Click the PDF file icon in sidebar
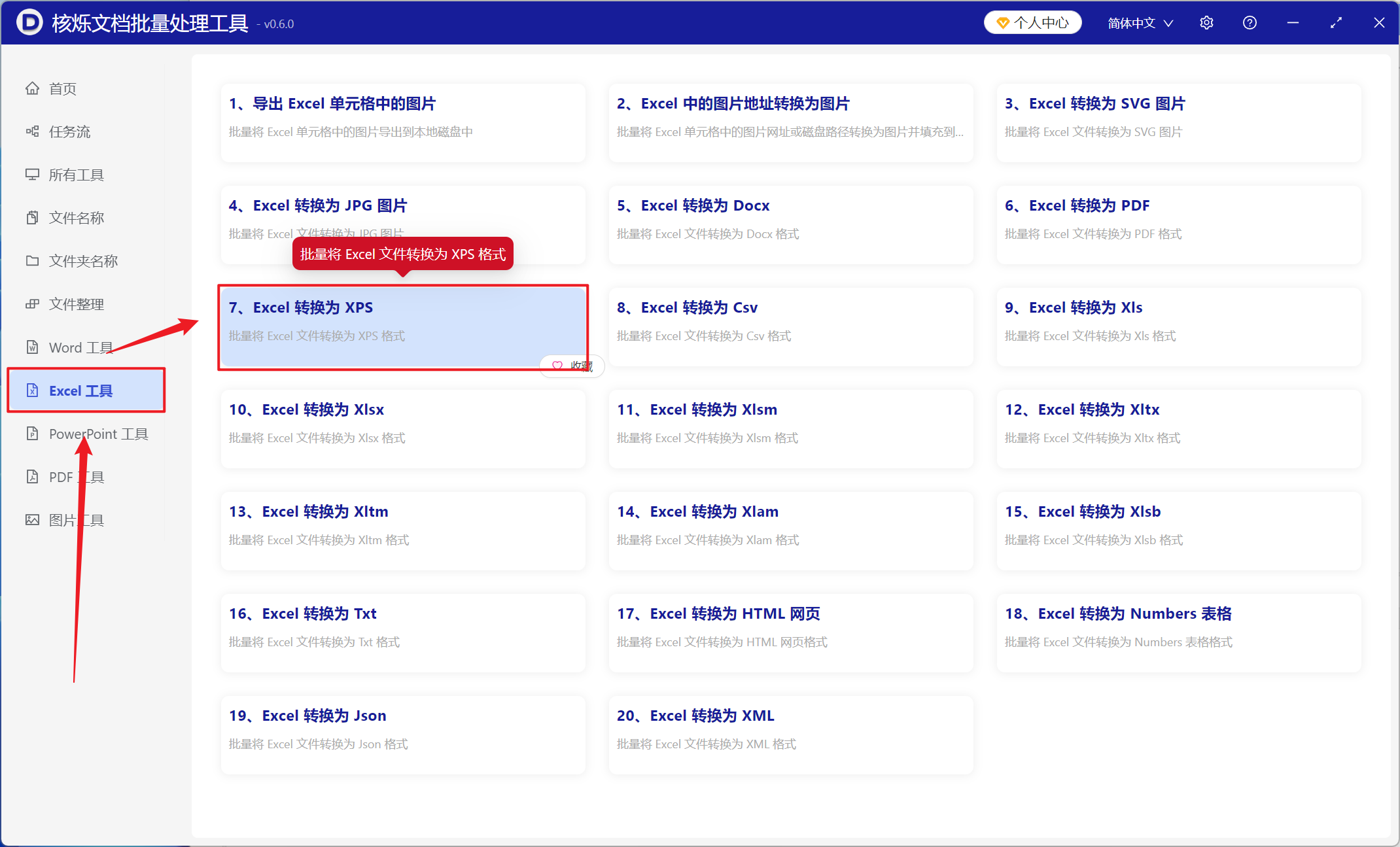This screenshot has height=847, width=1400. pos(32,477)
